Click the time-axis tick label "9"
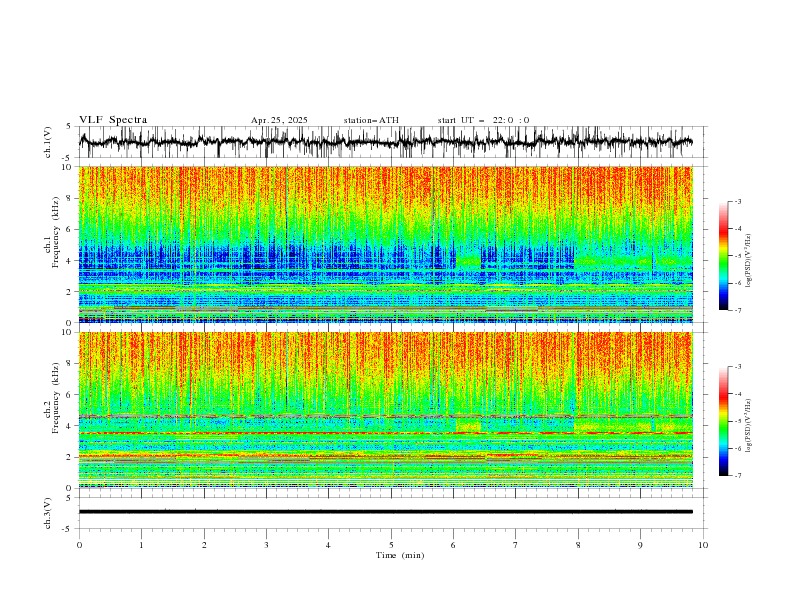The height and width of the screenshot is (612, 792). [640, 545]
